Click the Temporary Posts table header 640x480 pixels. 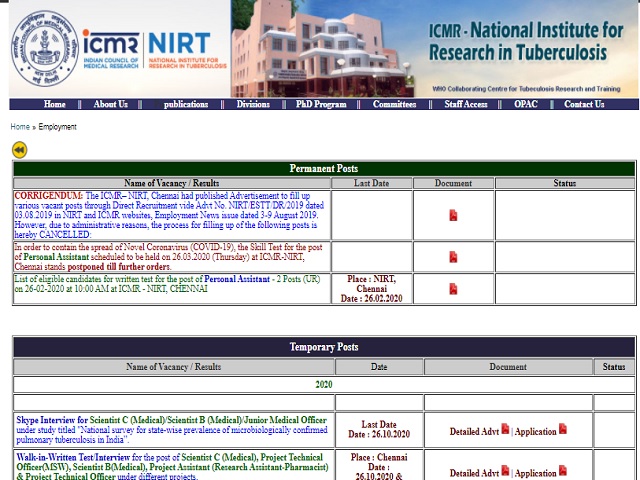point(324,347)
